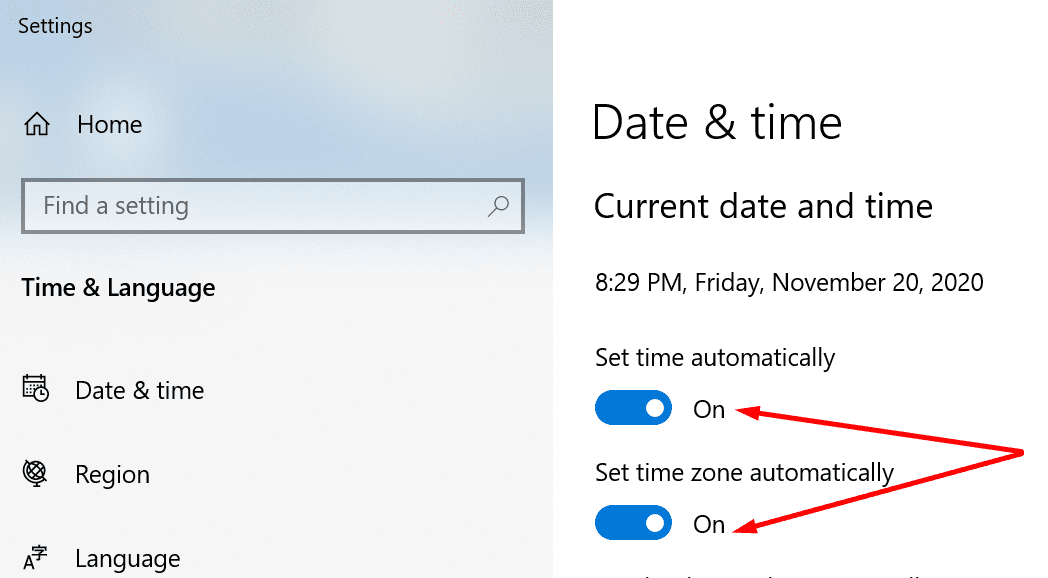Open the Language sidebar item
This screenshot has height=578, width=1048.
click(x=128, y=559)
